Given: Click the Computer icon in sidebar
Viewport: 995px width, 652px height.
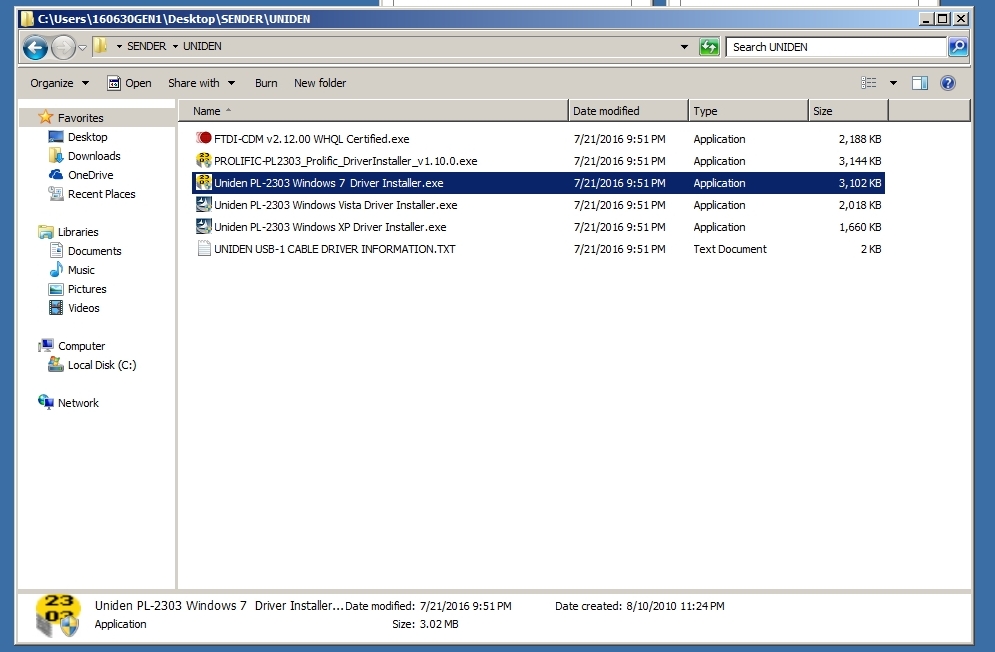Looking at the screenshot, I should pyautogui.click(x=46, y=346).
